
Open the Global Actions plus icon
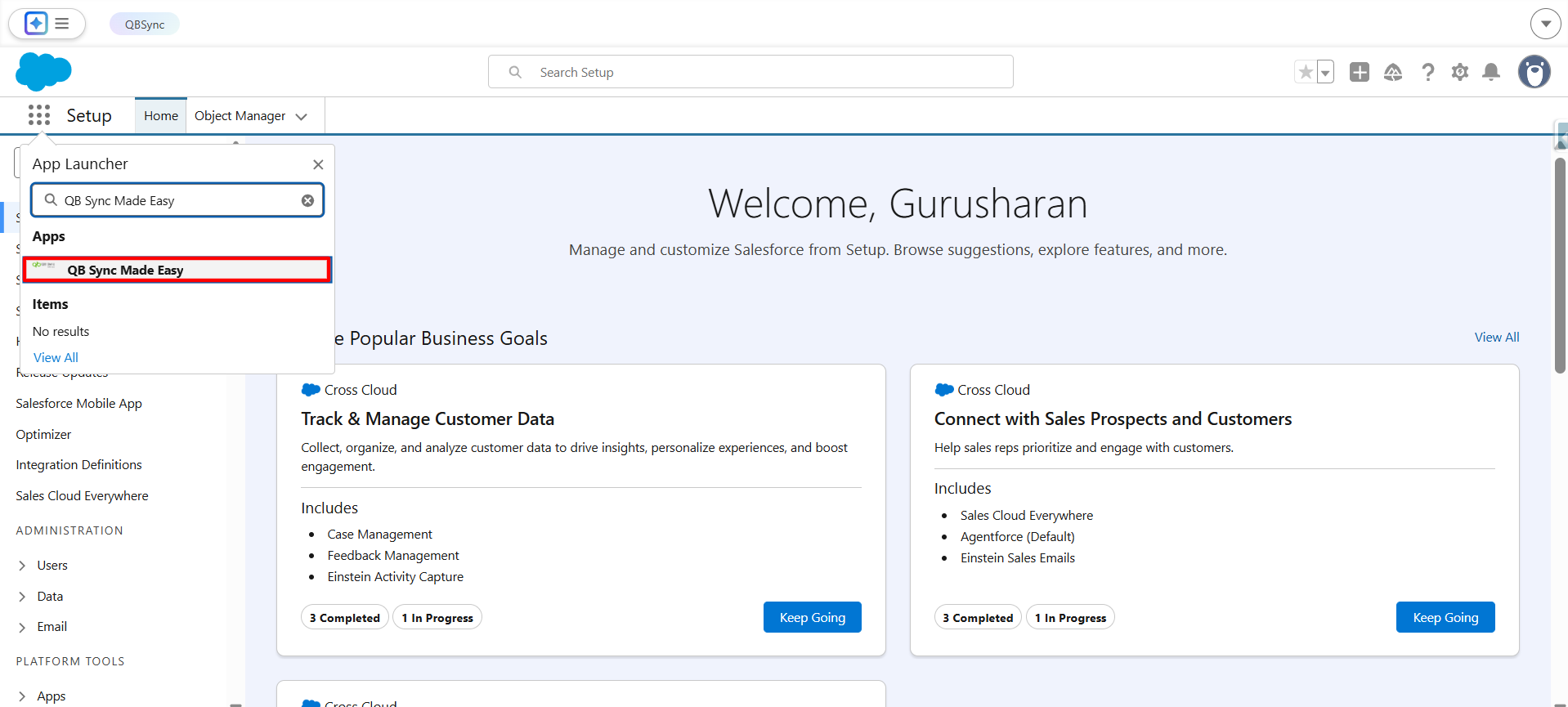coord(1359,72)
